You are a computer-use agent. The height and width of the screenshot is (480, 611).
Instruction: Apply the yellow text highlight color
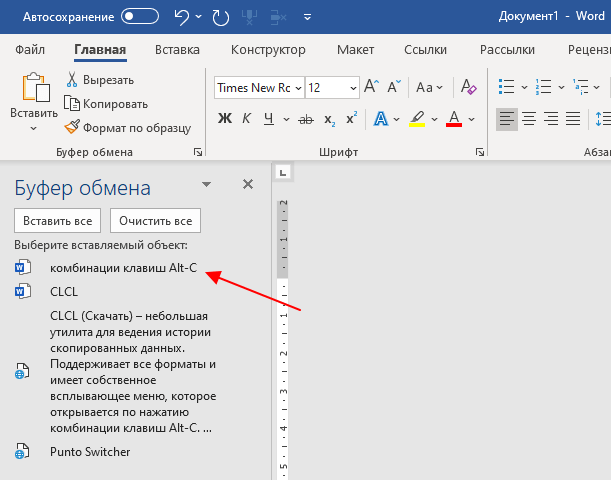click(417, 118)
